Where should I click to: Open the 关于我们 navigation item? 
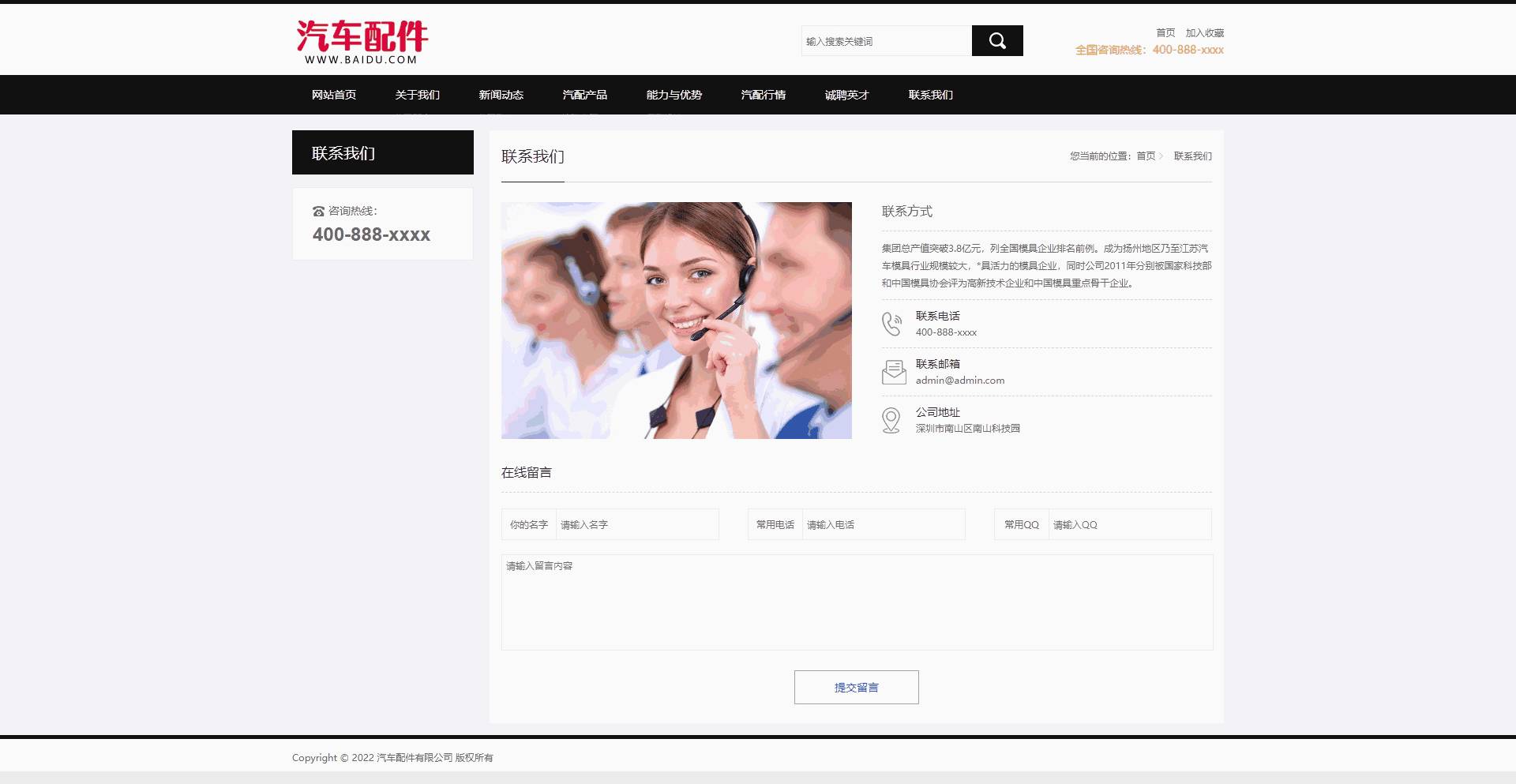coord(417,95)
